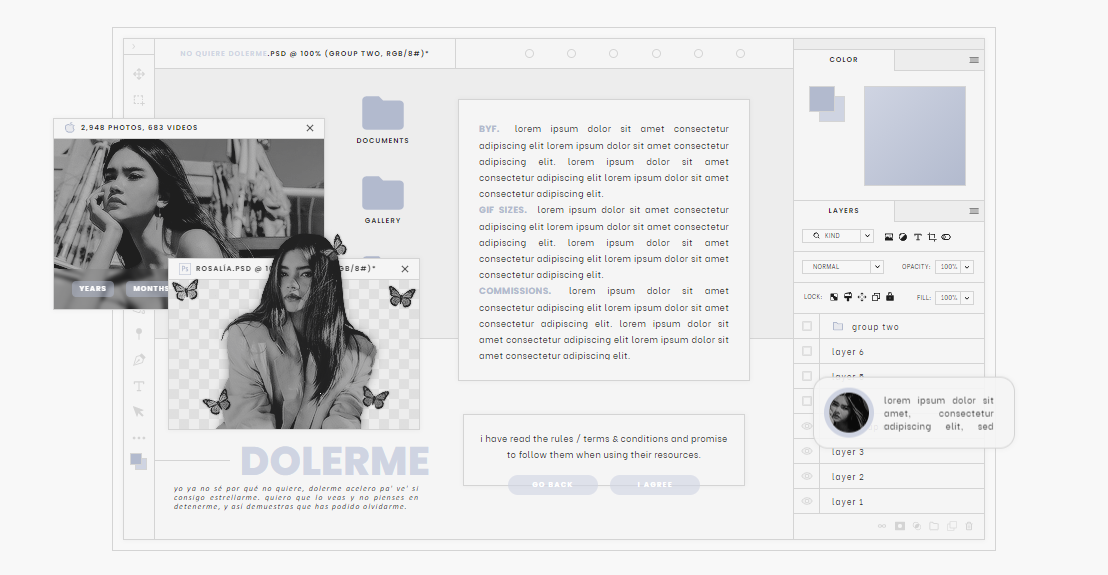Click the pin tool above the Pen tool
Screen dimensions: 1108x575
pos(139,333)
